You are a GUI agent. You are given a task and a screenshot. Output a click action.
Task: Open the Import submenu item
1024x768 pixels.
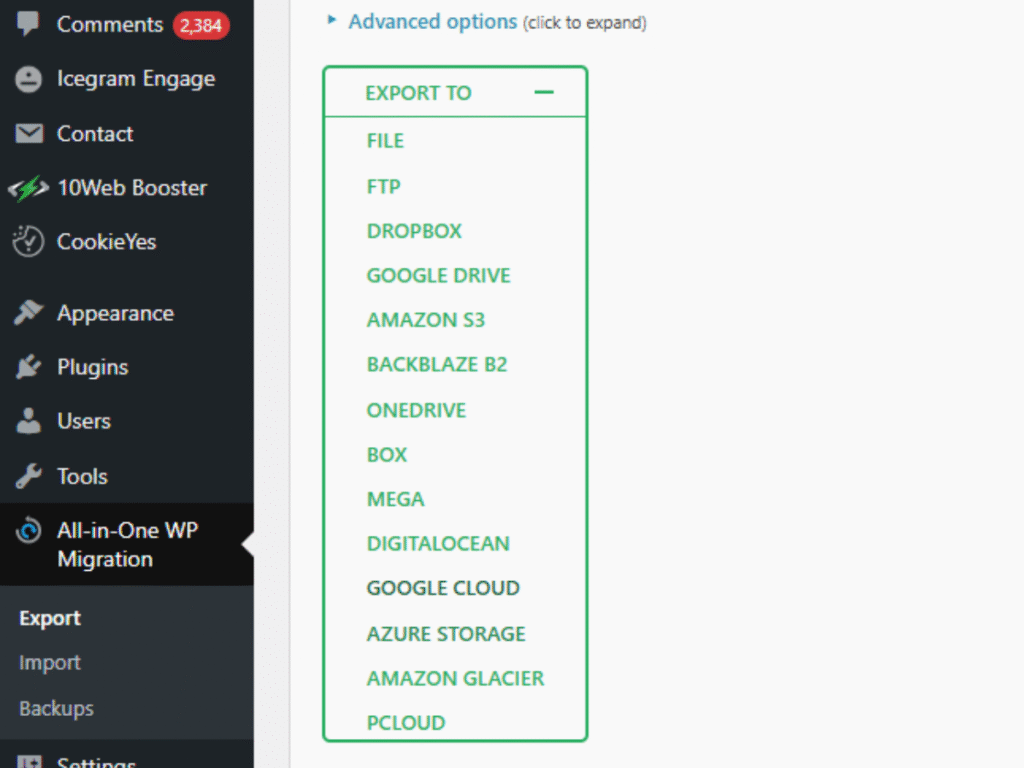click(x=50, y=663)
